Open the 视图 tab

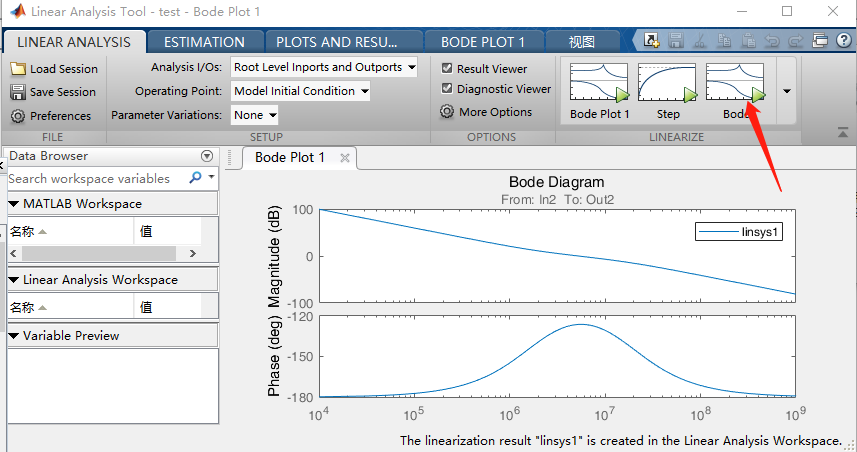point(582,42)
